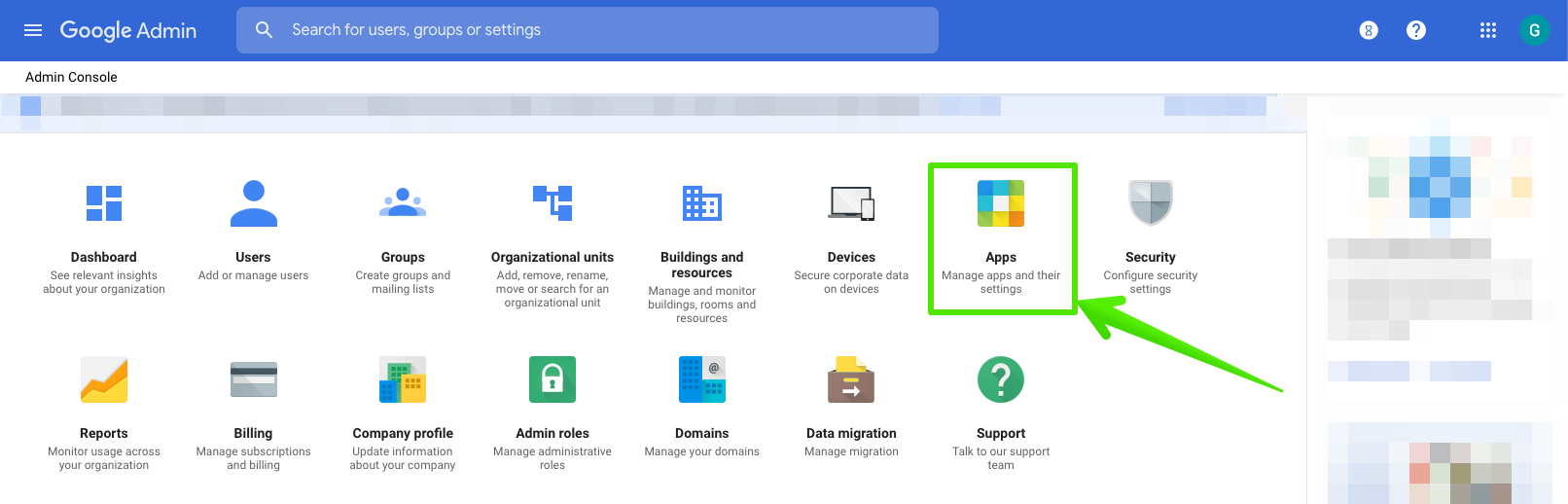Open the Users person icon
Screen dimensions: 1568x504
254,203
